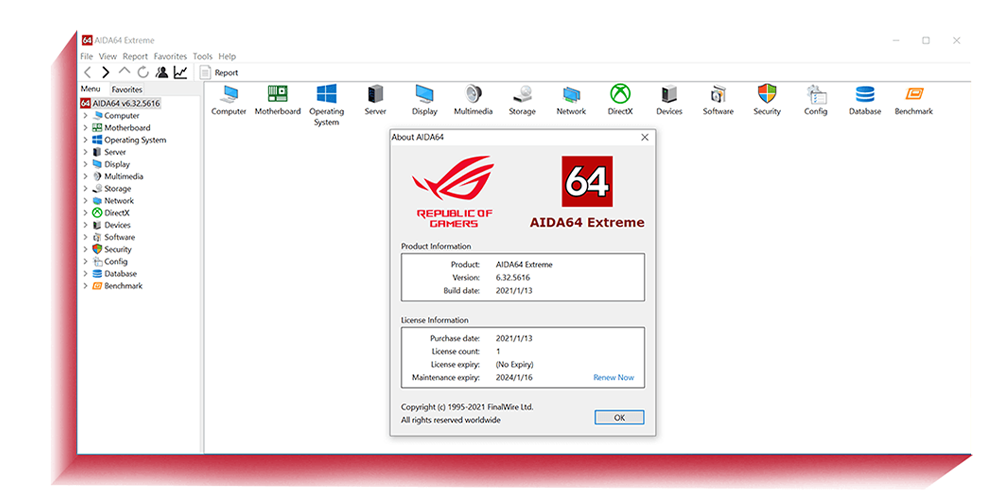This screenshot has width=1000, height=500.
Task: Click the user toolbar icon
Action: point(161,72)
